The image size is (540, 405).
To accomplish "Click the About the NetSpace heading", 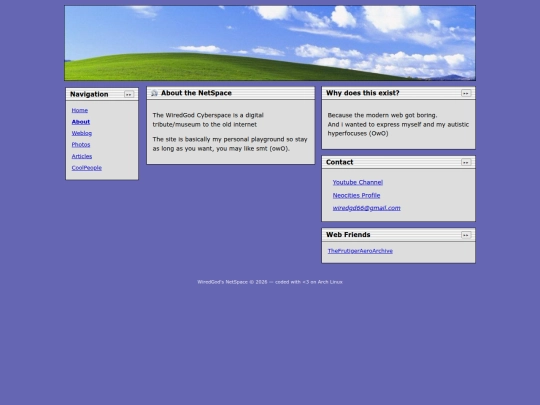I will click(x=196, y=93).
